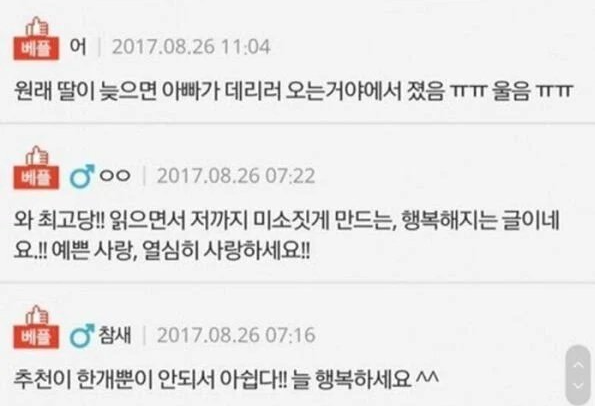Select the comment text starting with 원래 딸이
Image resolution: width=595 pixels, height=406 pixels.
(293, 91)
